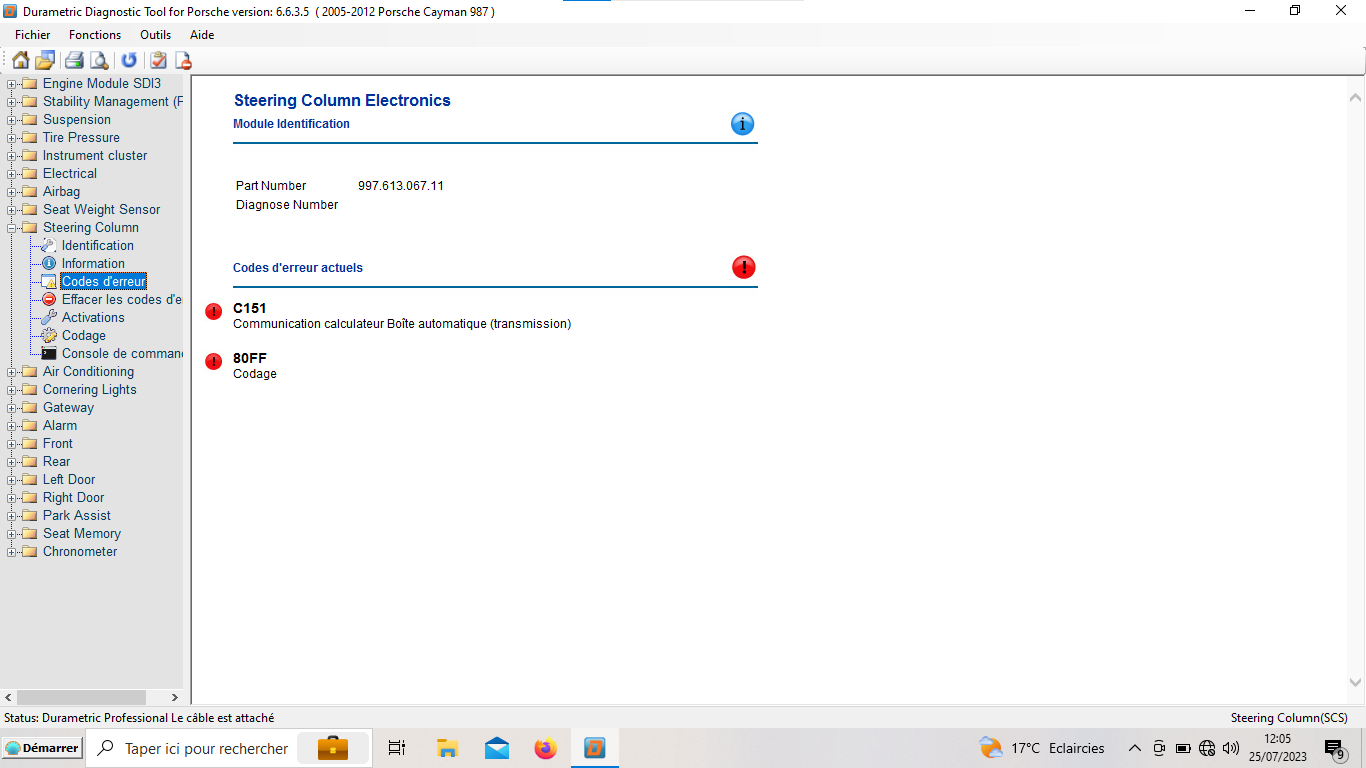Click the volume speaker tray icon

coord(1231,748)
